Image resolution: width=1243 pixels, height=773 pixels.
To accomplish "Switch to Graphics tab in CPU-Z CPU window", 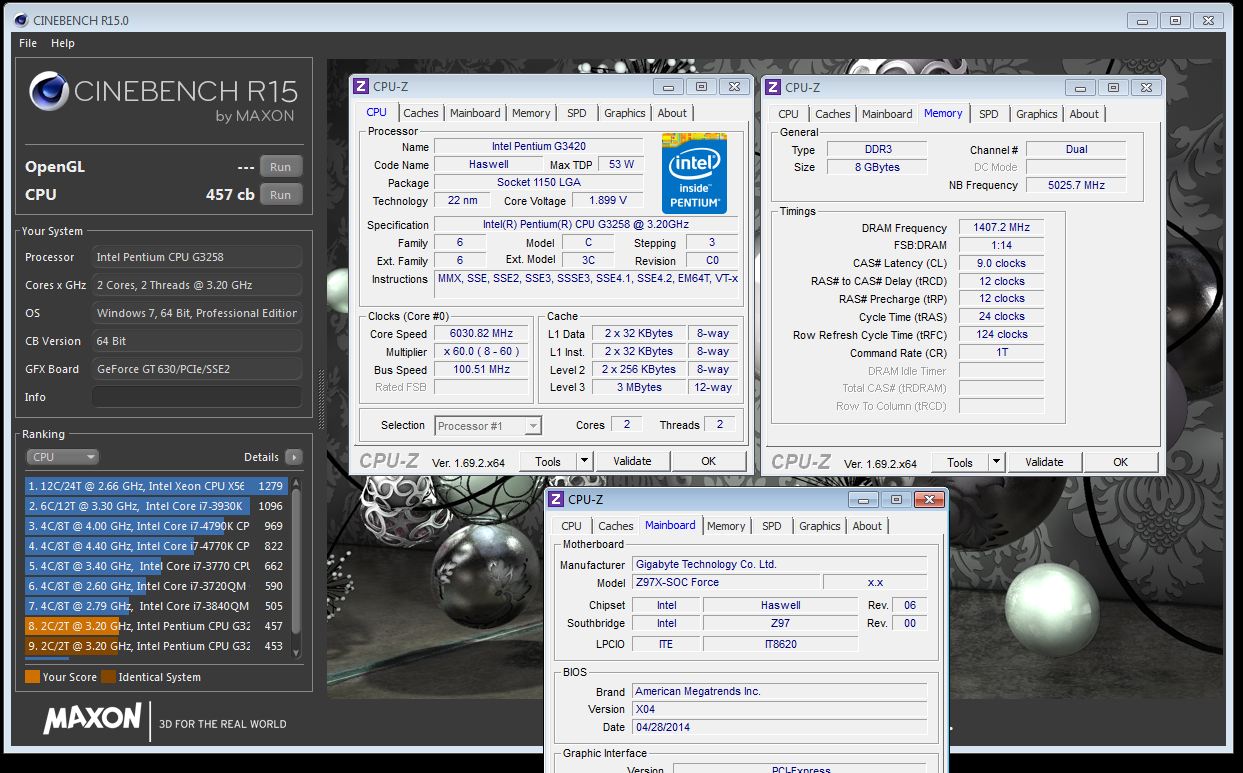I will tap(625, 113).
